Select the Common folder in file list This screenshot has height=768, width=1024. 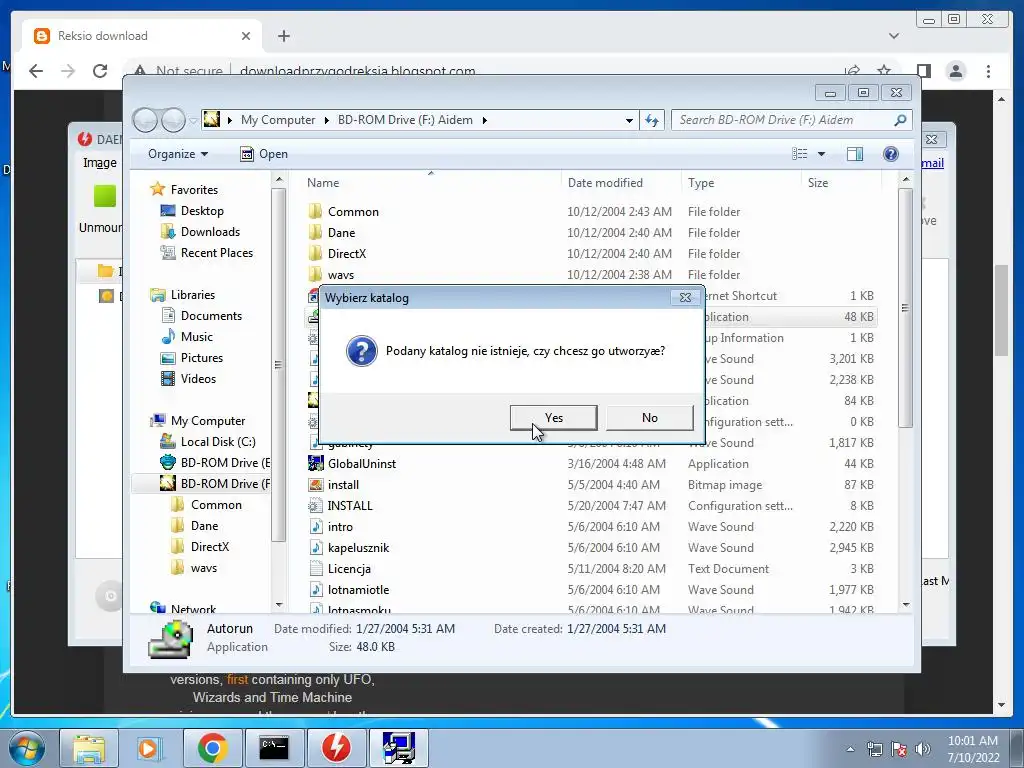point(353,212)
